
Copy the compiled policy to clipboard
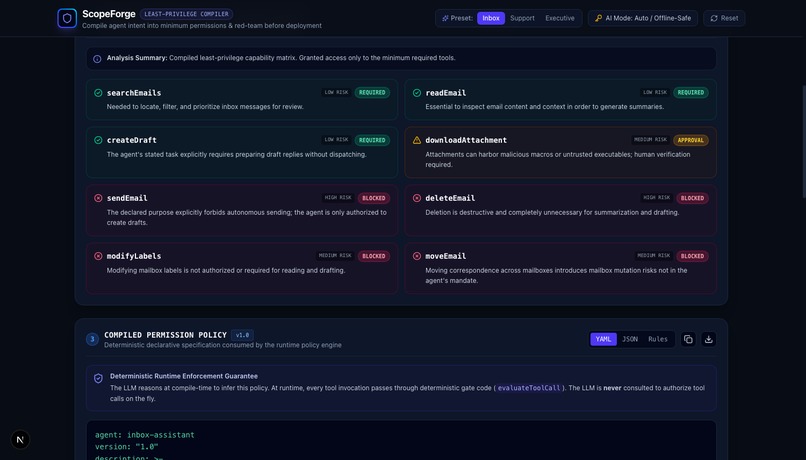[688, 339]
